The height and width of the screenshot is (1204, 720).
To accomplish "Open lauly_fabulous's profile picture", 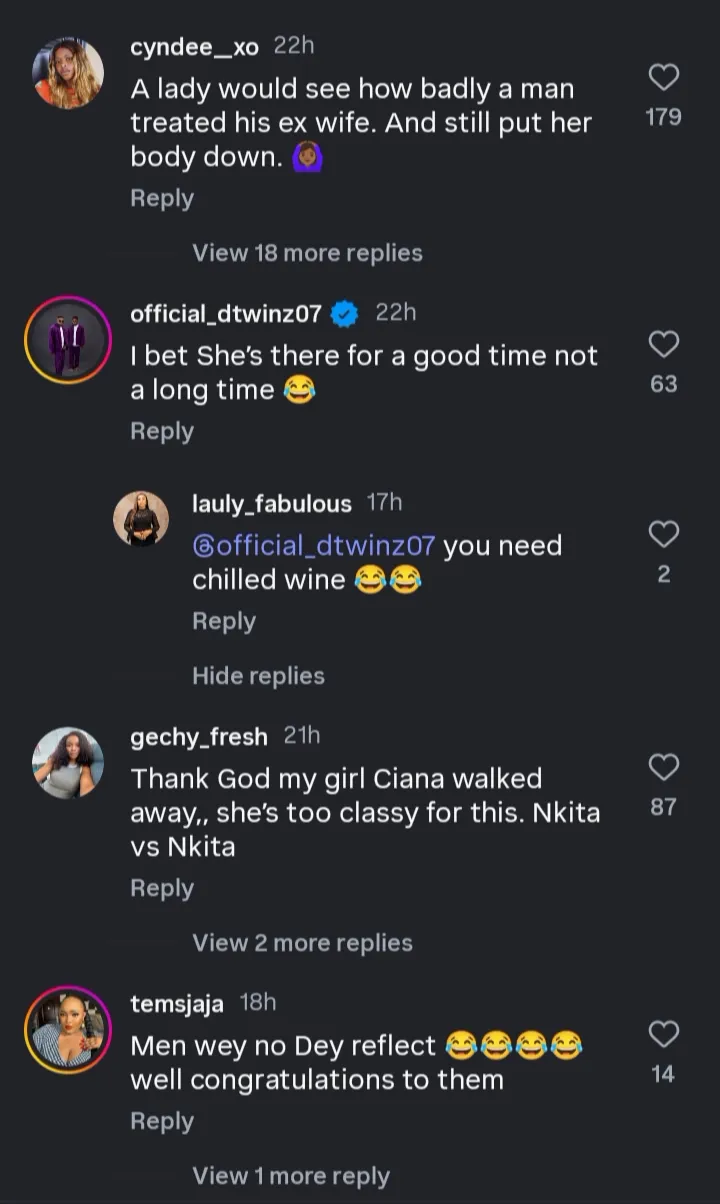I will (x=141, y=519).
